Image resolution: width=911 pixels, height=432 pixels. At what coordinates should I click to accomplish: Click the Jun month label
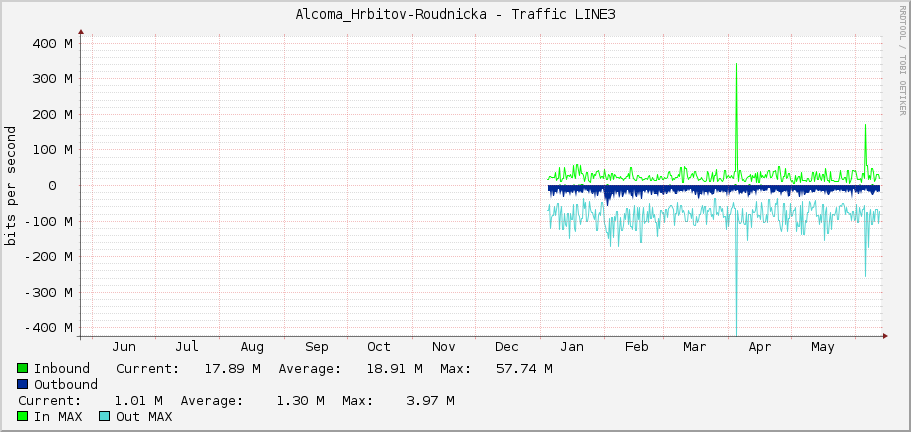coord(124,347)
